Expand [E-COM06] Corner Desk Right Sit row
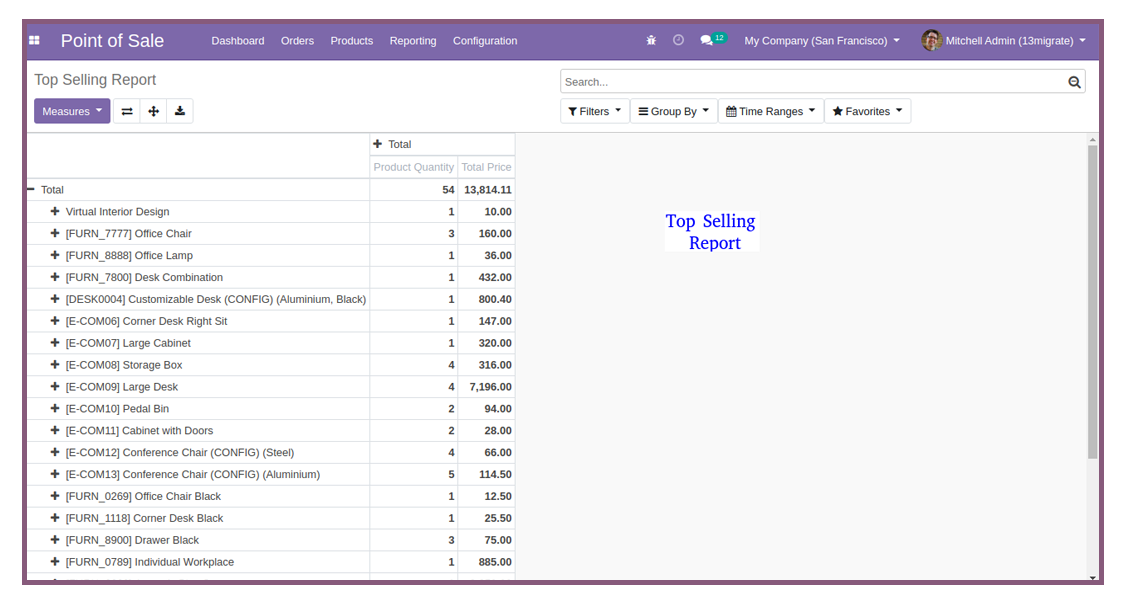The width and height of the screenshot is (1126, 607). coord(55,321)
